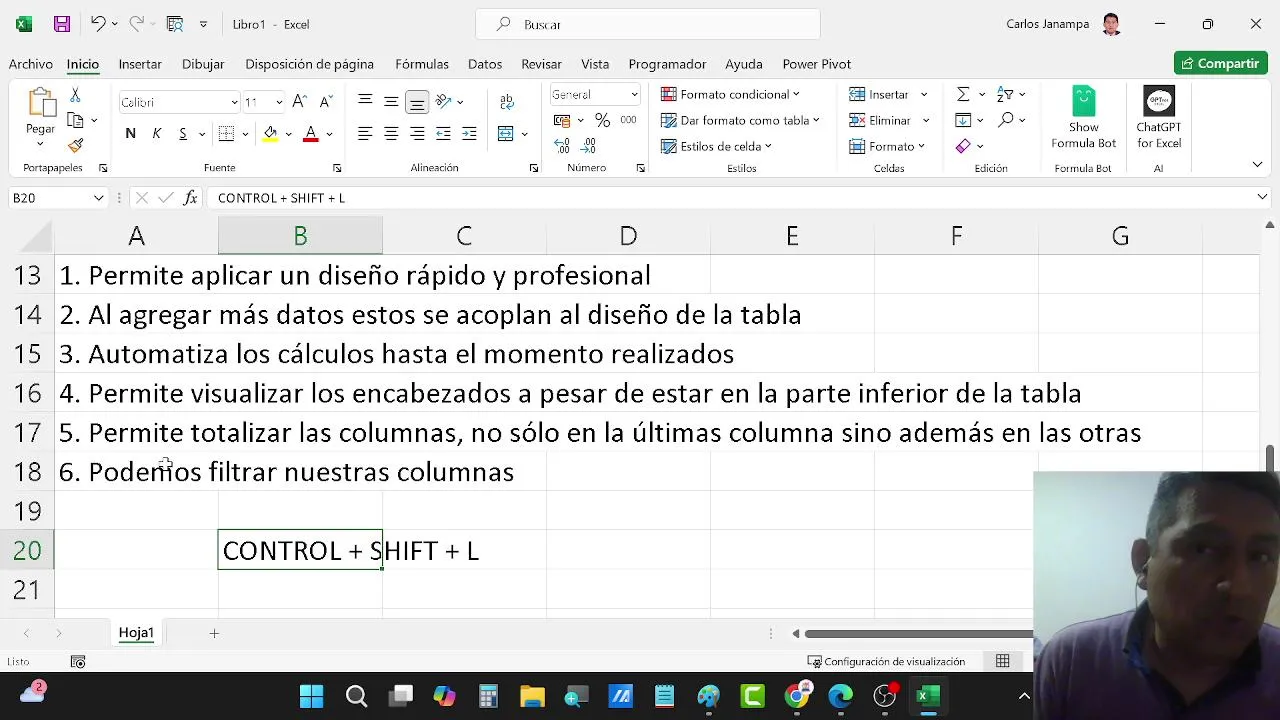Click the merge and center icon
Viewport: 1280px width, 720px height.
[x=505, y=133]
